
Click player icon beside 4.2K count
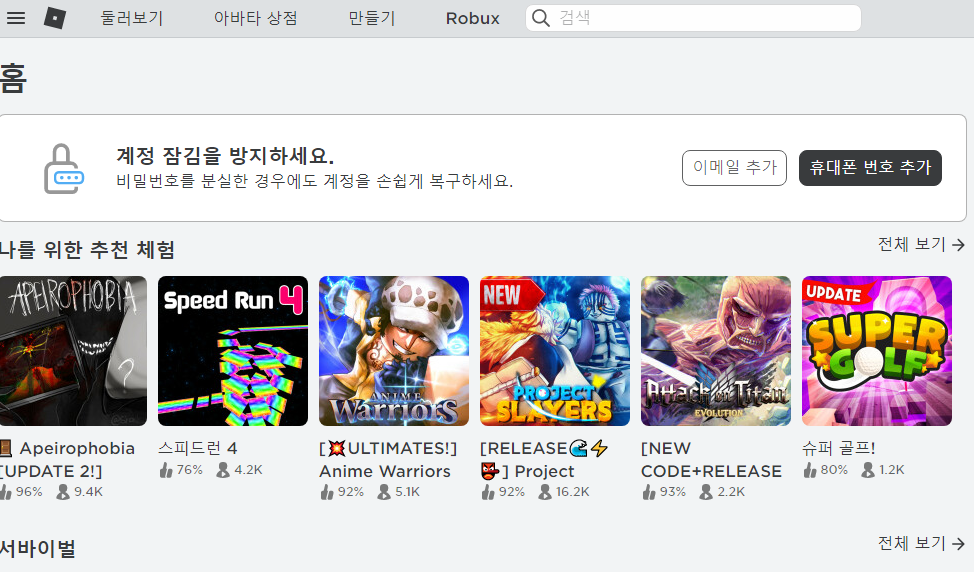pos(223,470)
